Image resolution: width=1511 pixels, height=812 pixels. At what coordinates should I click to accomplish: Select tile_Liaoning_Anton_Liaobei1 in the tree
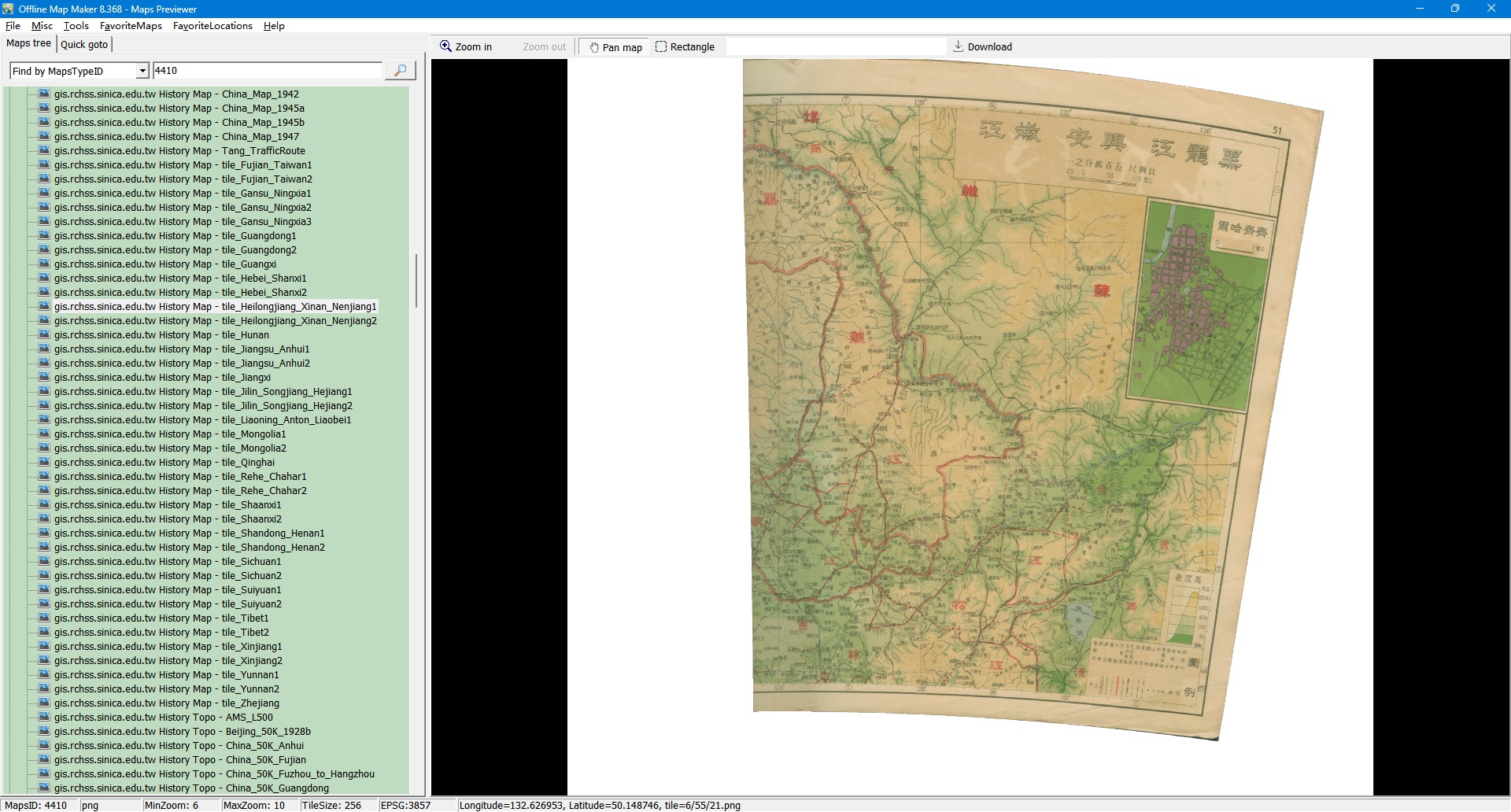(203, 419)
